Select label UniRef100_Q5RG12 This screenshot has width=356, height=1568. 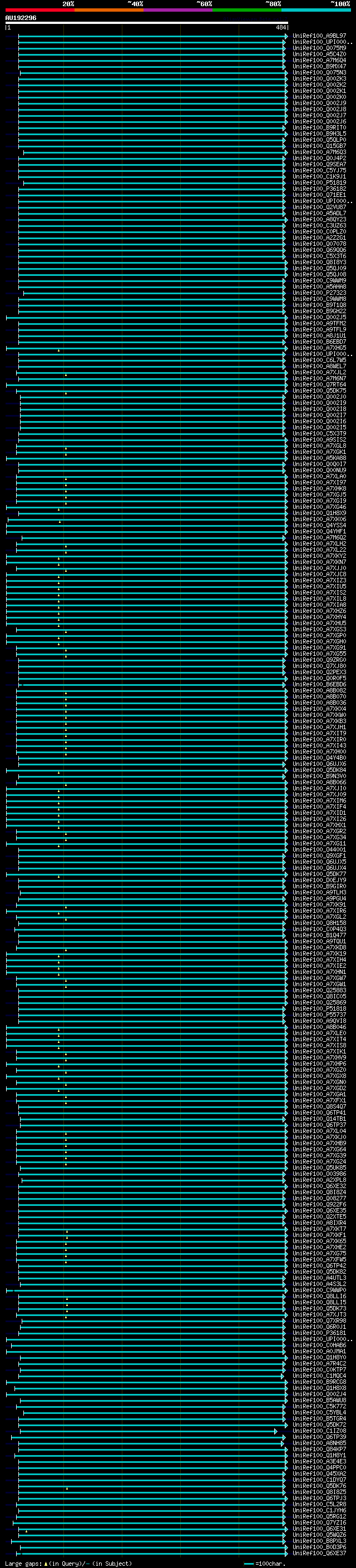click(319, 1517)
